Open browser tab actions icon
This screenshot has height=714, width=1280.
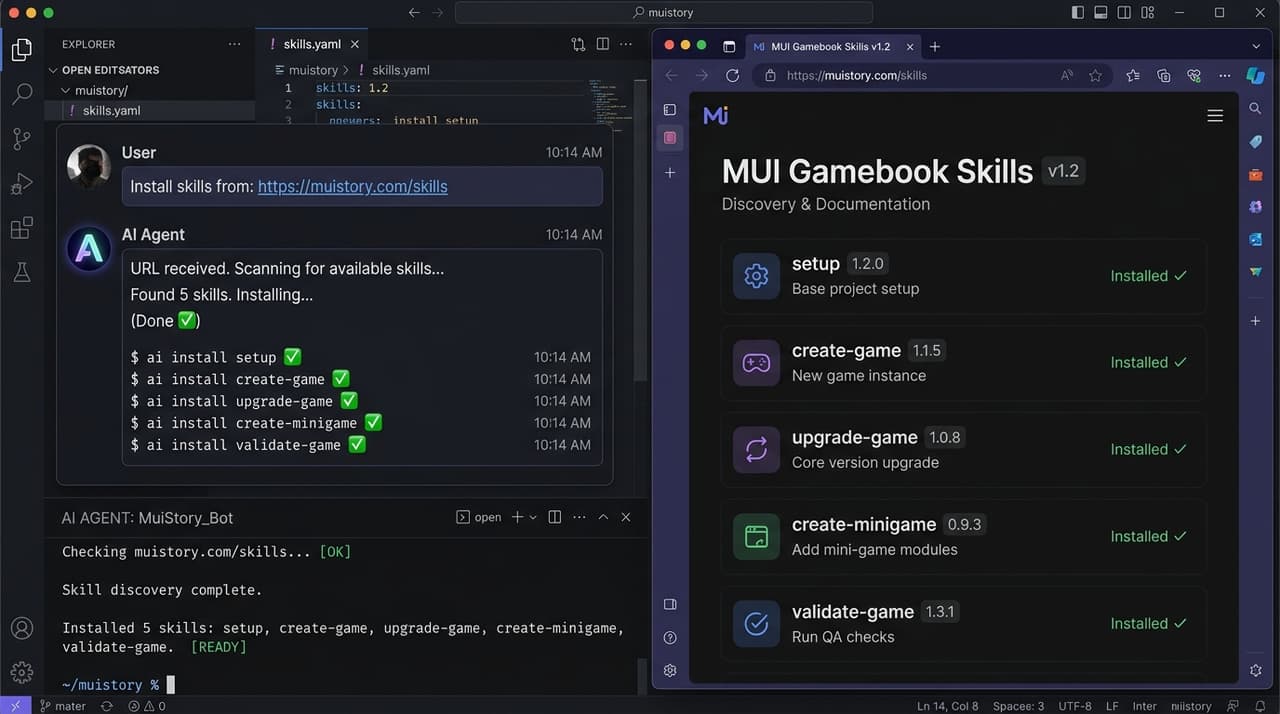coord(729,47)
